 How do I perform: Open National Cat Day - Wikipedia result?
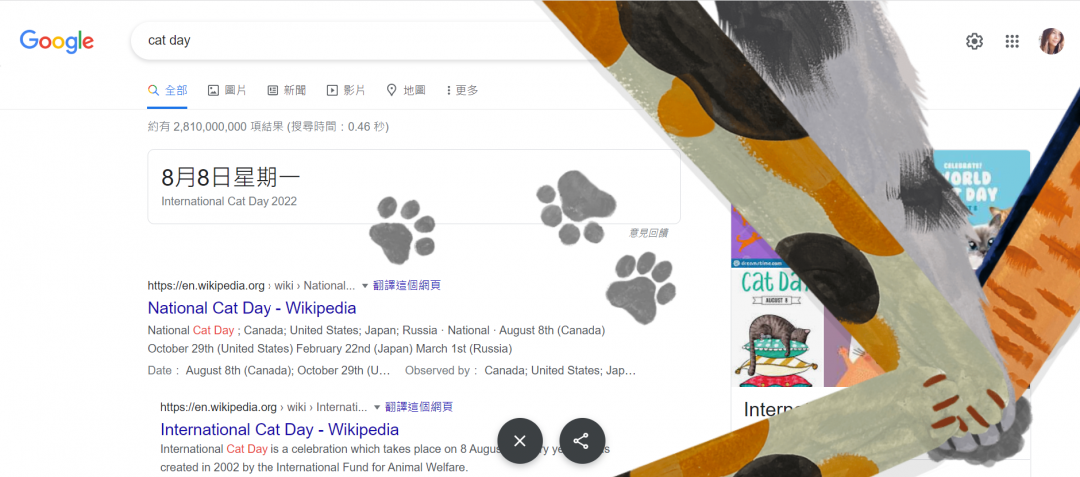252,308
